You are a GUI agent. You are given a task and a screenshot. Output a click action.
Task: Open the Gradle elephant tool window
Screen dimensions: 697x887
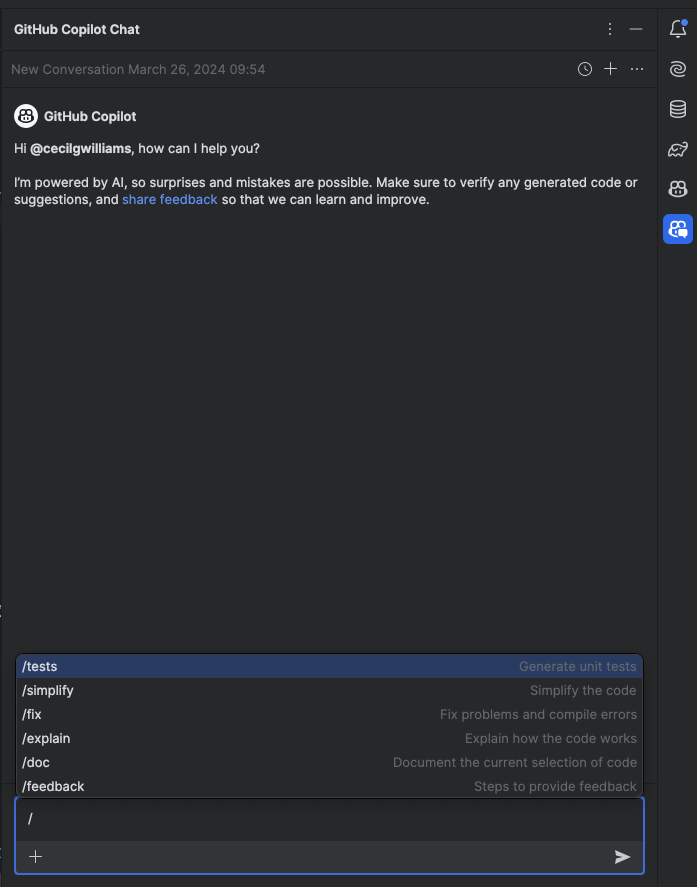678,149
